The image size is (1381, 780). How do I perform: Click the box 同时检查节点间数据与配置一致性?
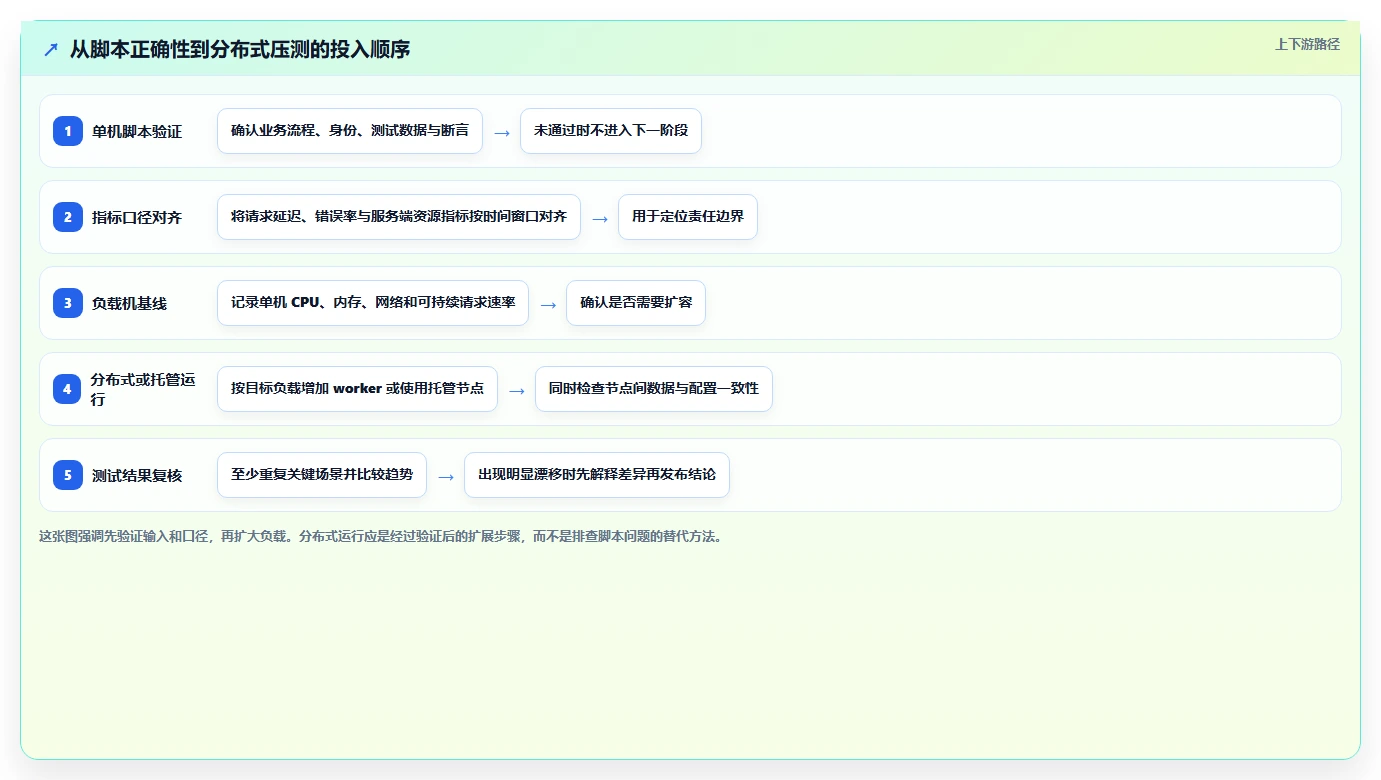(654, 389)
